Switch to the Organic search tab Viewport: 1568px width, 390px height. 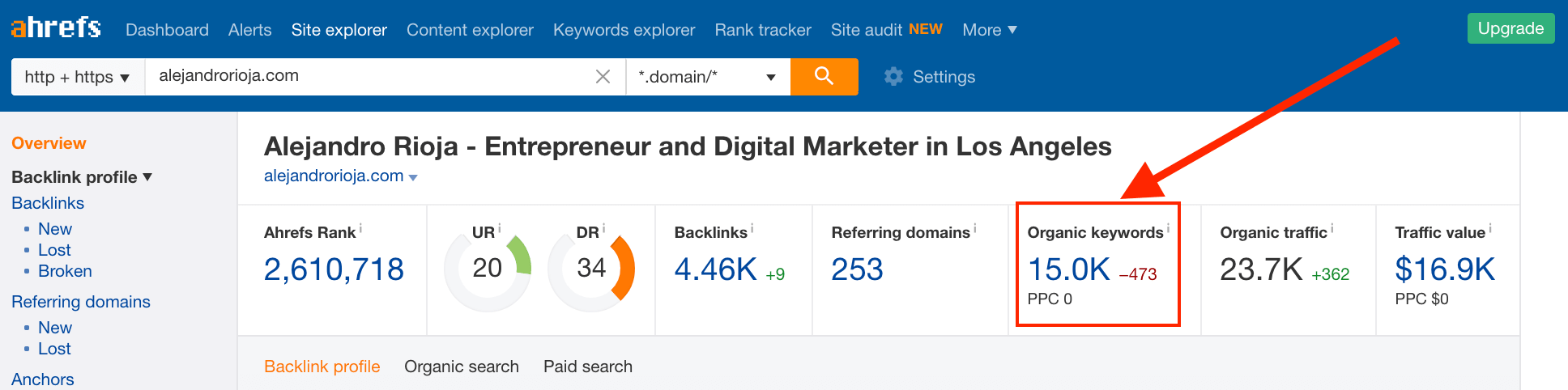tap(462, 367)
